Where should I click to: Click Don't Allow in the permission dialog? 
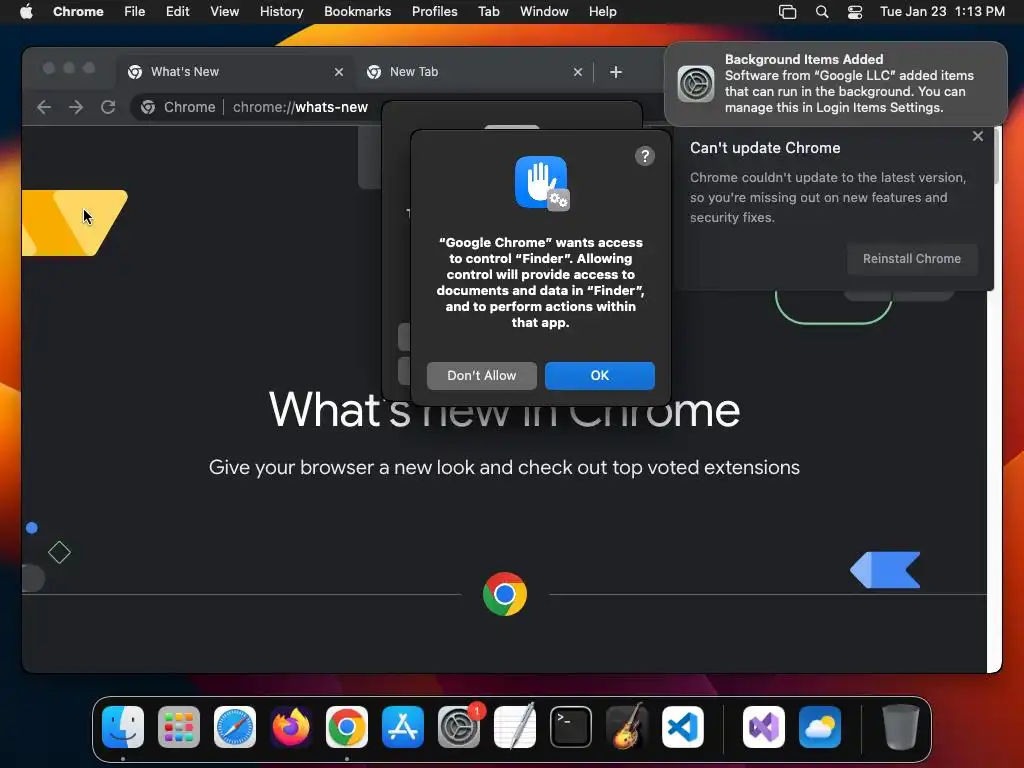coord(481,376)
